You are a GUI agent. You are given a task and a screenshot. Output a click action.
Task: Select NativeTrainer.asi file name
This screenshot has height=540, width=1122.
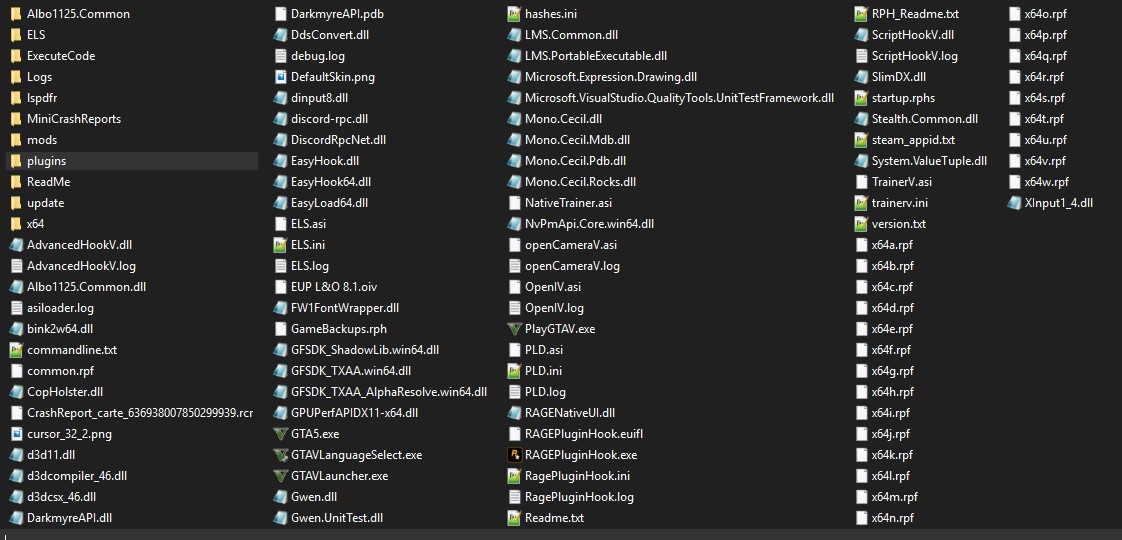pos(569,203)
